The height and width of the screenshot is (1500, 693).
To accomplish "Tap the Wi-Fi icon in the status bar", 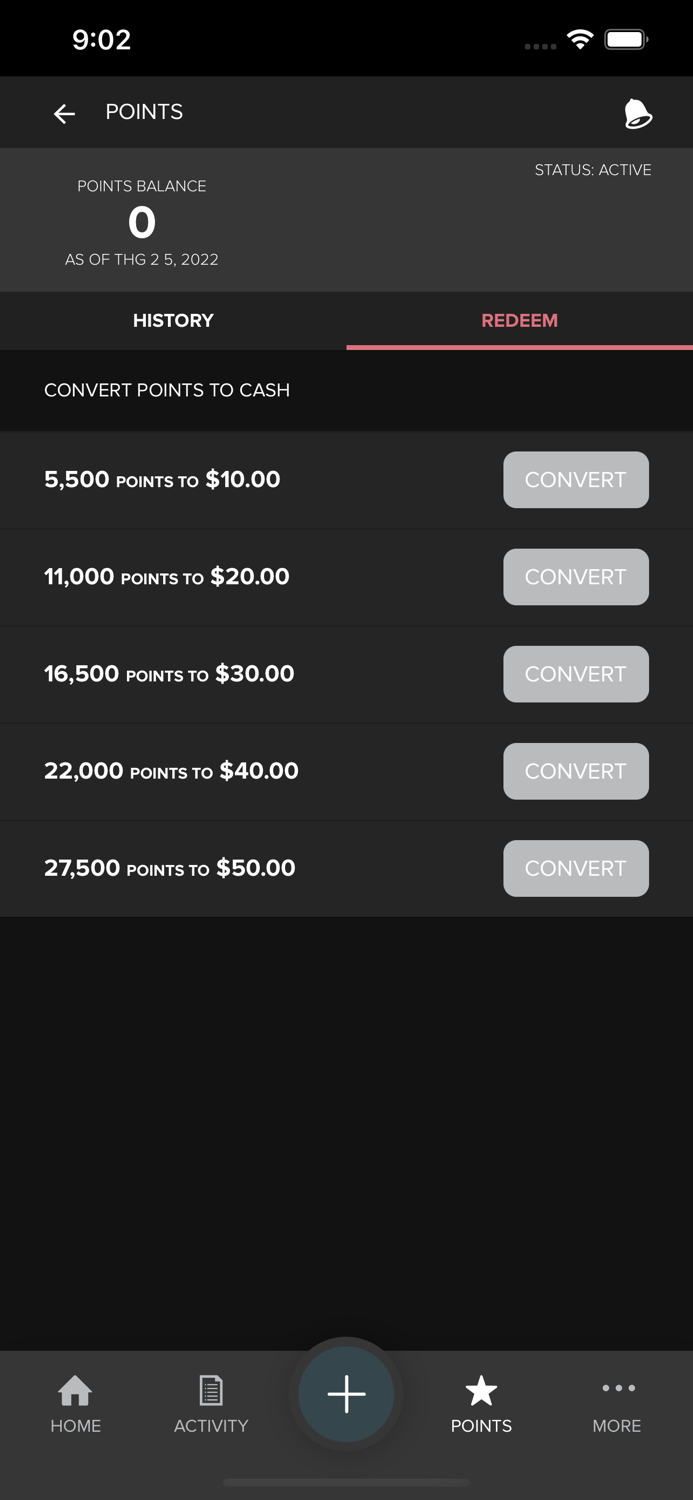I will point(581,39).
